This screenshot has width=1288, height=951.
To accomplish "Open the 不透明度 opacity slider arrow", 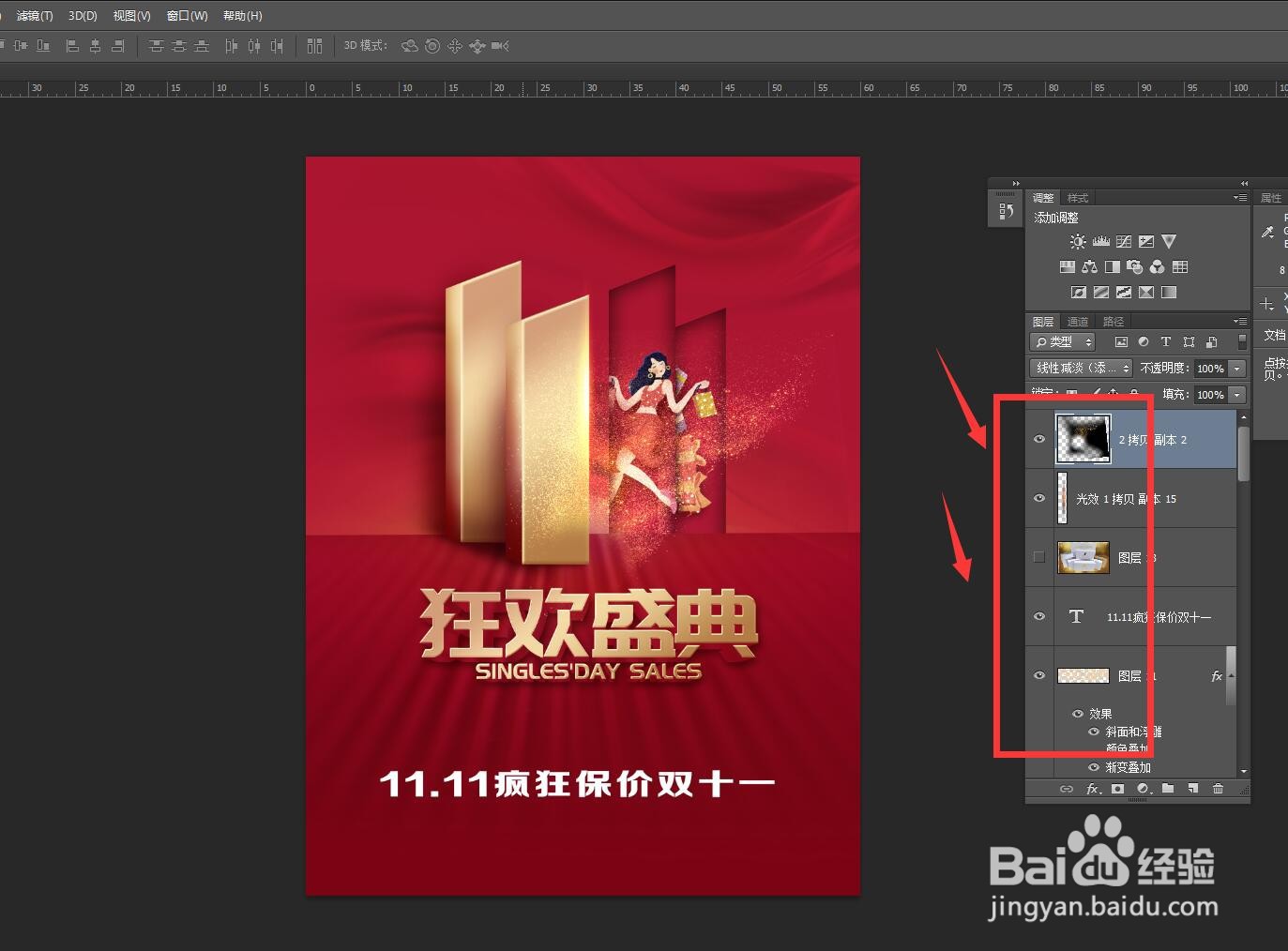I will [1237, 369].
